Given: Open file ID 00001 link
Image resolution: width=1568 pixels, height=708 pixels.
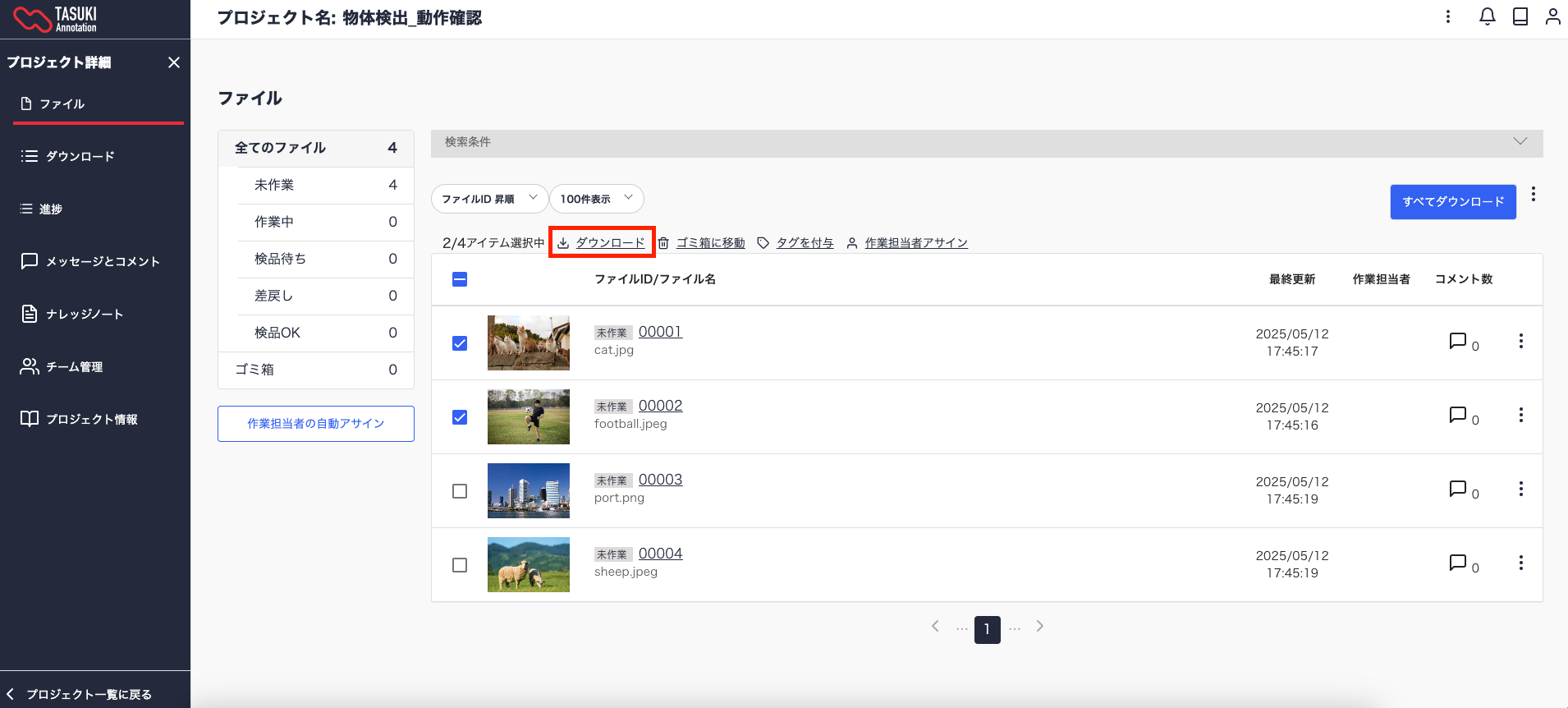Looking at the screenshot, I should coord(661,332).
